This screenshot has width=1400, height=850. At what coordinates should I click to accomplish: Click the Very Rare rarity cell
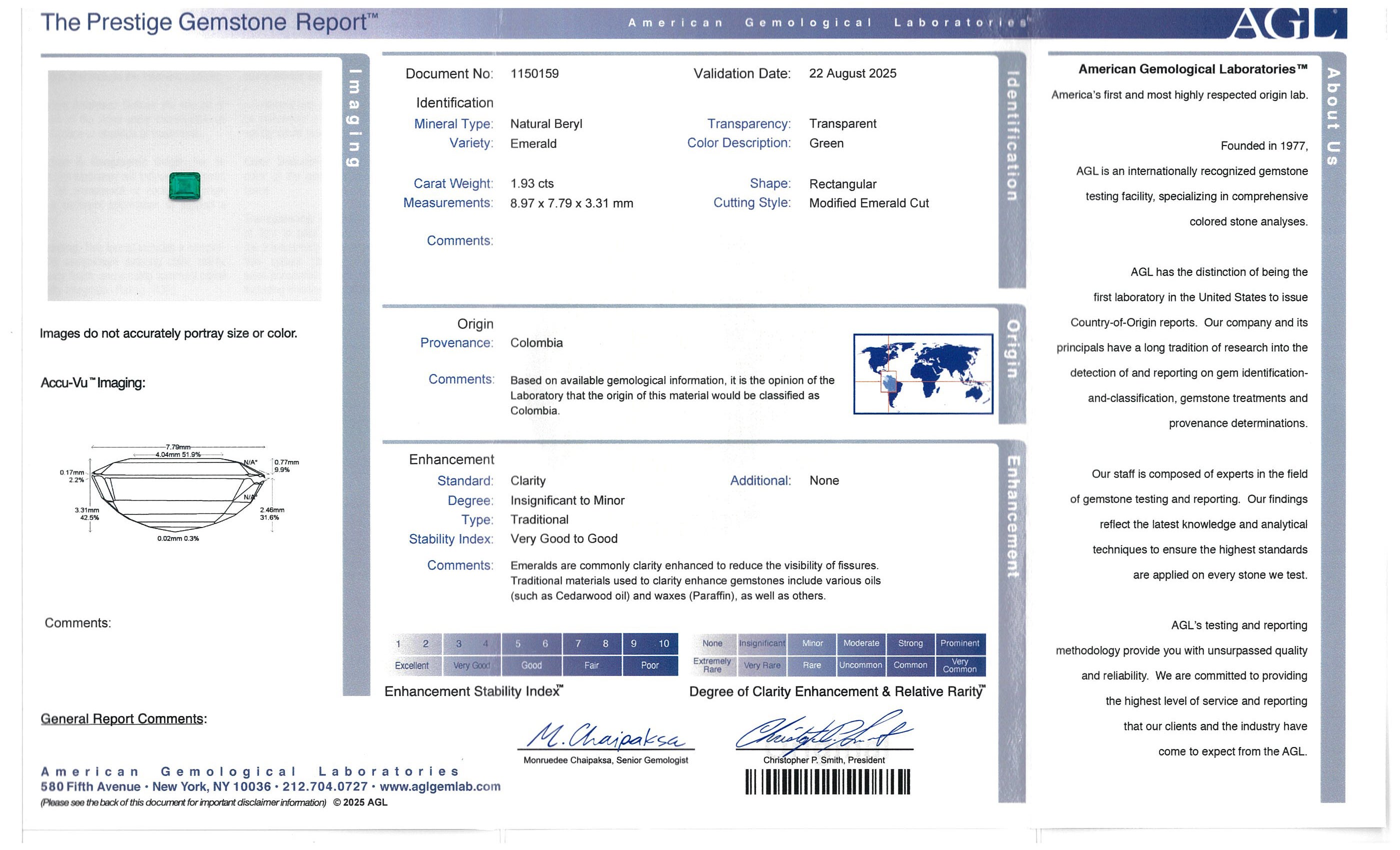coord(762,665)
